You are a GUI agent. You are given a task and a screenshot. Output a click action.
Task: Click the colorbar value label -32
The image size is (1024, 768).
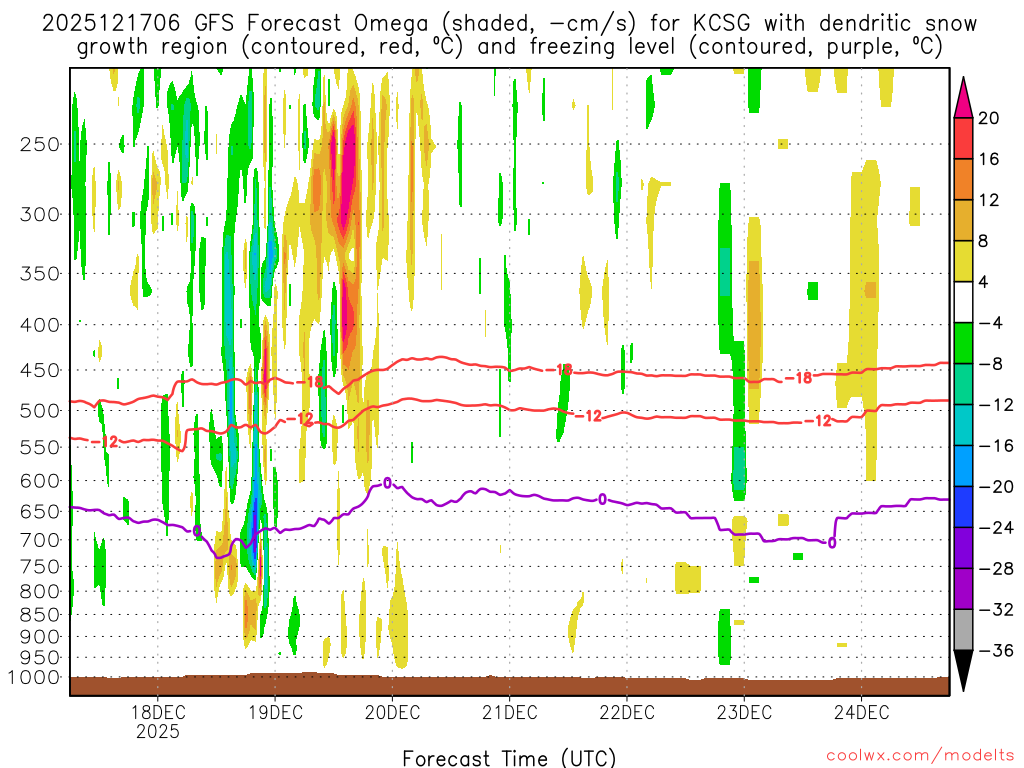tap(996, 609)
